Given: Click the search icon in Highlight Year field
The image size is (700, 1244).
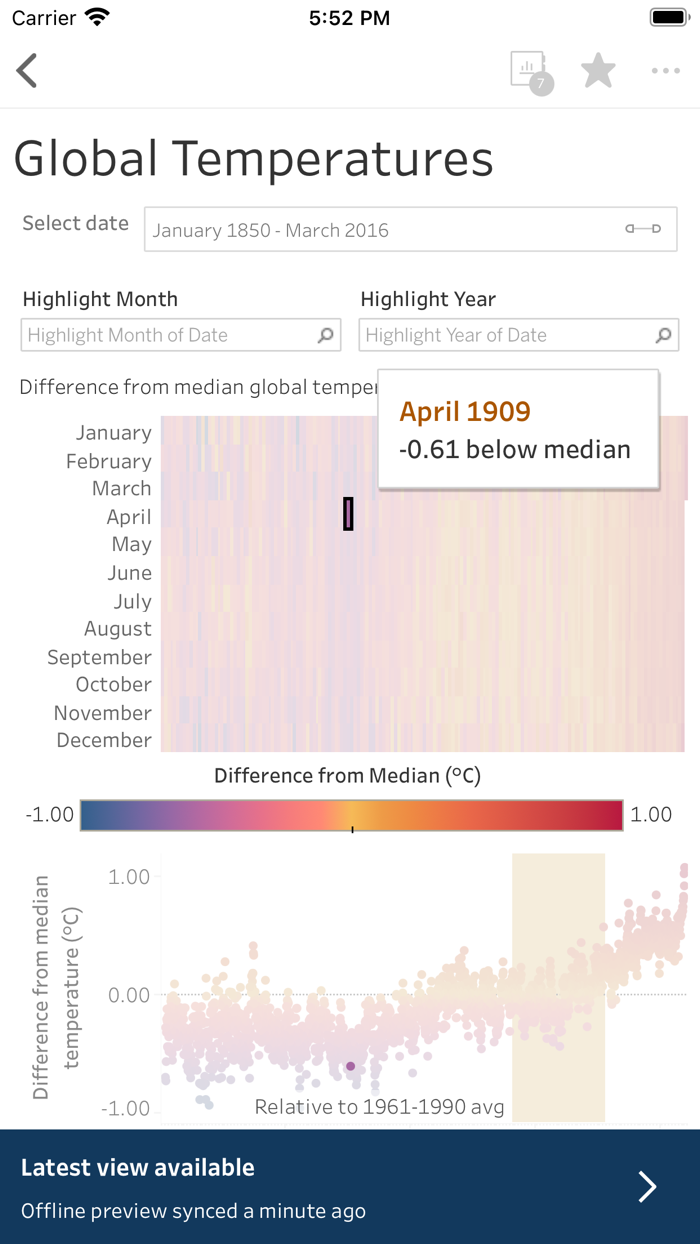Looking at the screenshot, I should (663, 335).
